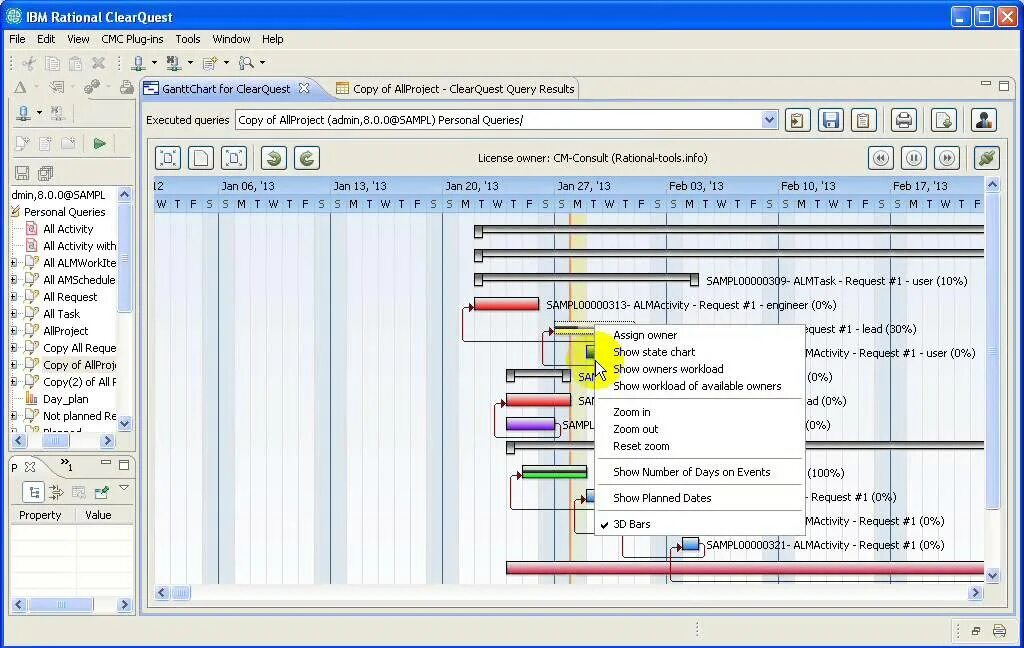This screenshot has width=1024, height=648.
Task: Expand the All Task tree node
Action: pyautogui.click(x=14, y=314)
